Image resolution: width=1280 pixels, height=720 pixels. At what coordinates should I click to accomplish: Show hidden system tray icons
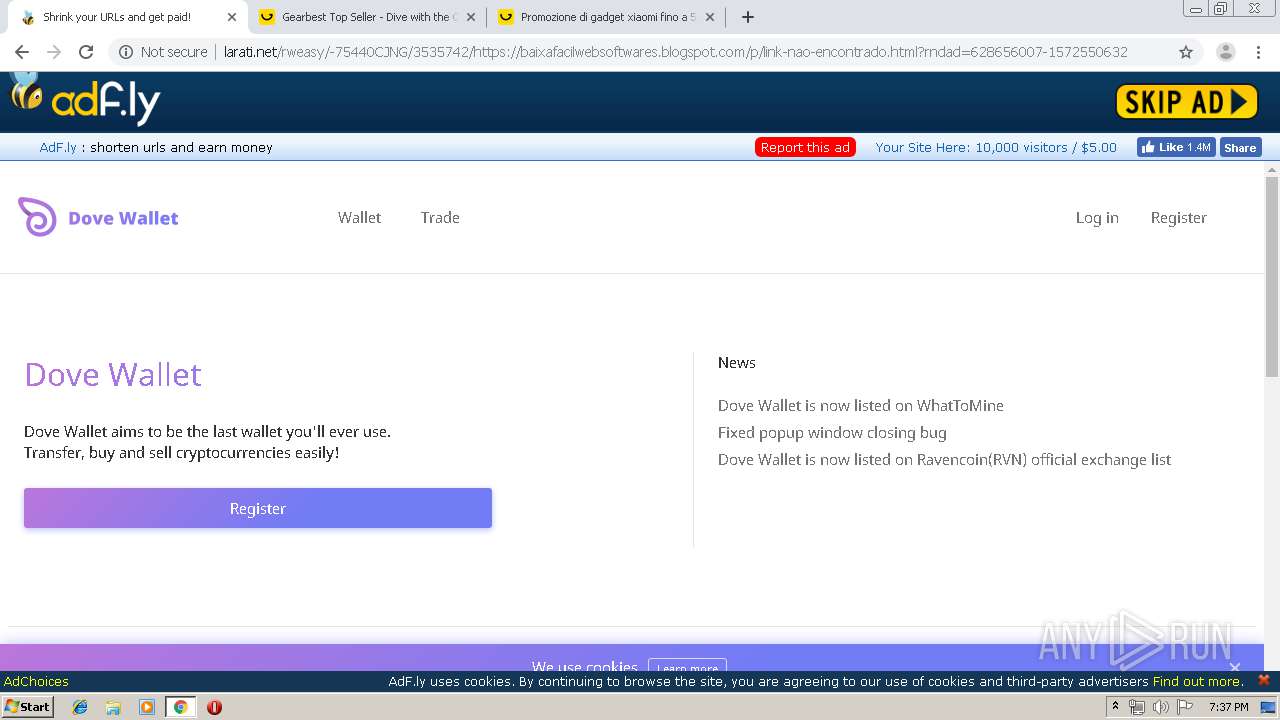(1115, 707)
